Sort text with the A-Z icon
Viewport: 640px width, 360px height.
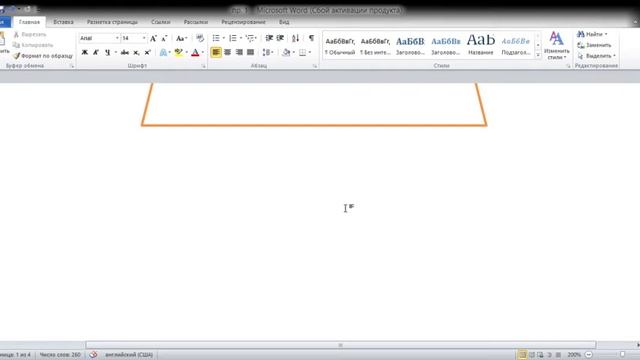click(x=296, y=38)
